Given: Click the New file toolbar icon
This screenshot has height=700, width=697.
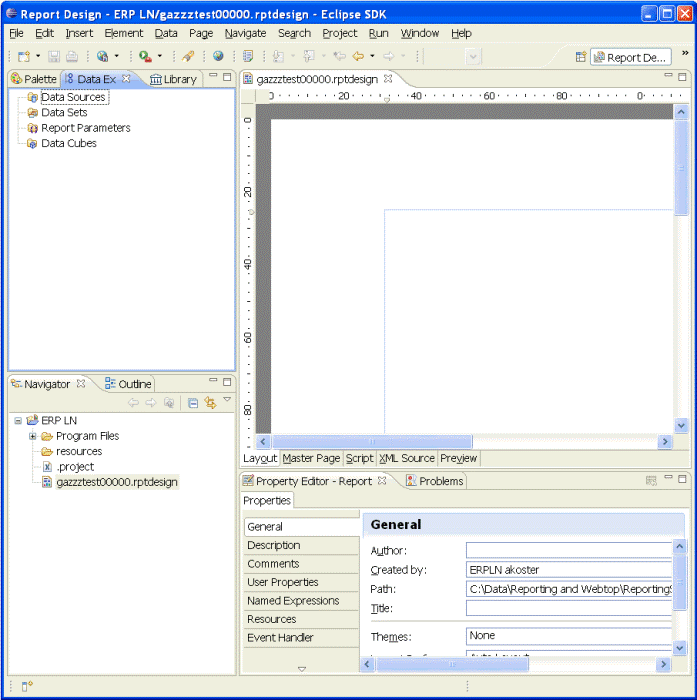Looking at the screenshot, I should coord(24,57).
